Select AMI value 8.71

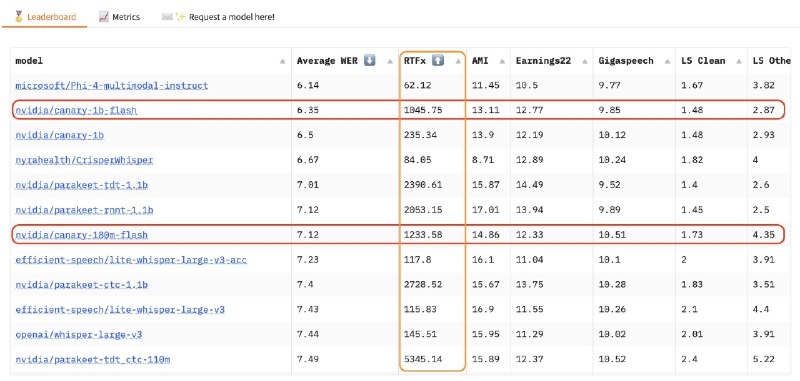click(483, 160)
